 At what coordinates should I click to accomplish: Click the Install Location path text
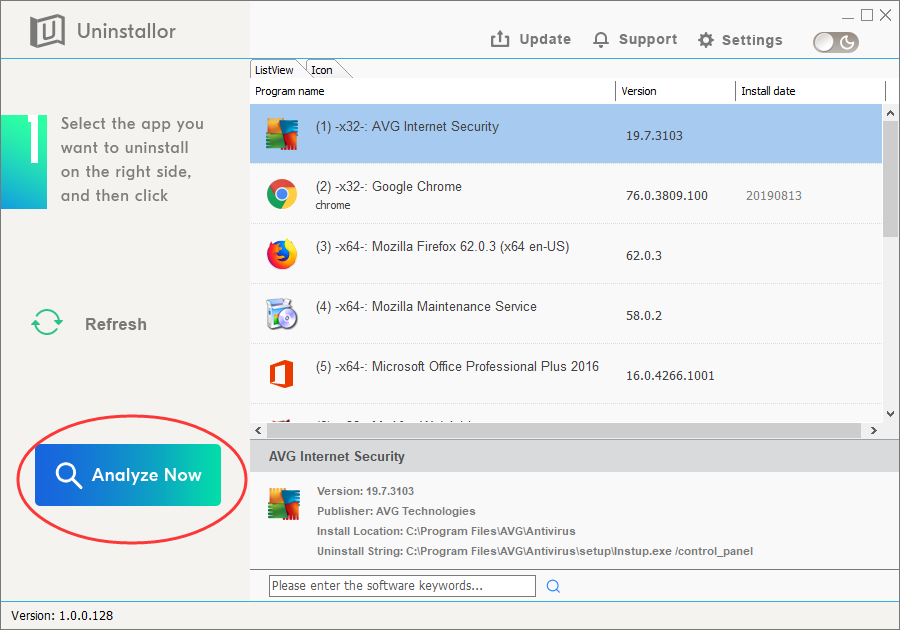pyautogui.click(x=446, y=531)
